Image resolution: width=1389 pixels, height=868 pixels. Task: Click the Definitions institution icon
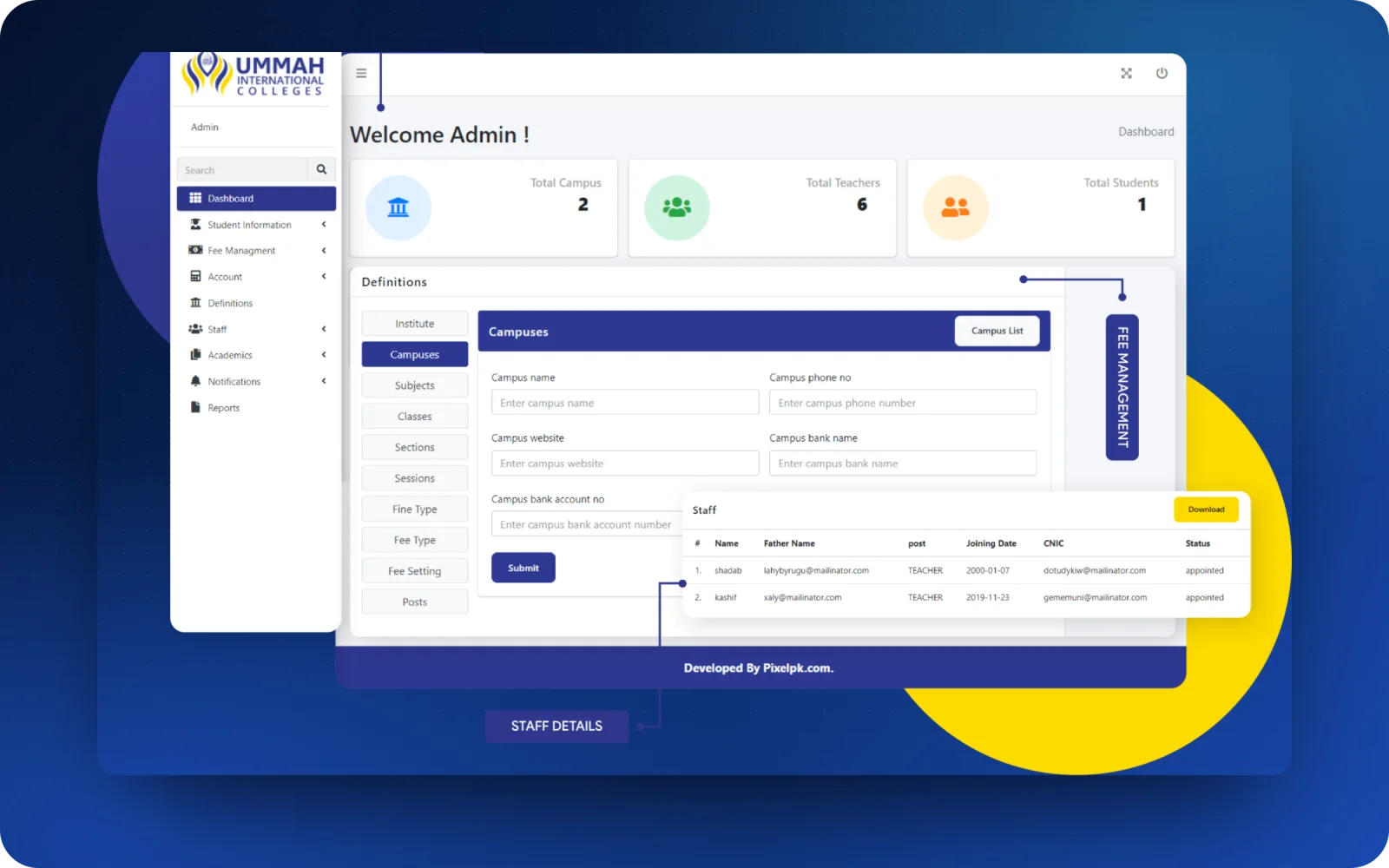point(195,302)
